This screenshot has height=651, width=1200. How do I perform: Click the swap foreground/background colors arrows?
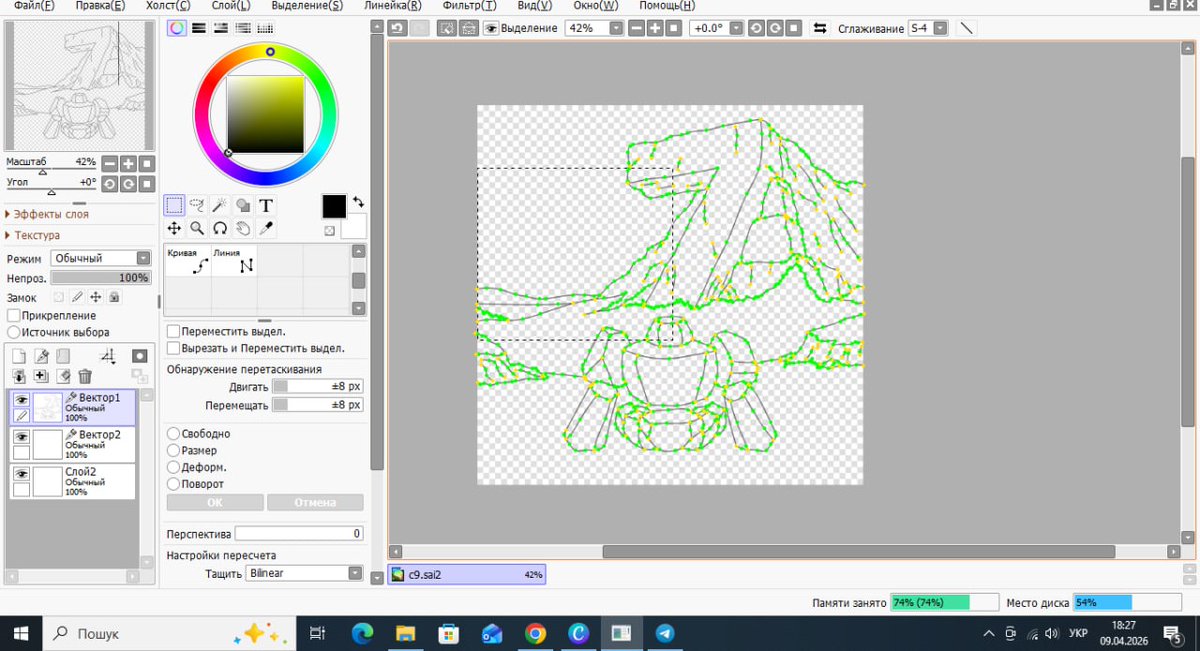coord(358,202)
